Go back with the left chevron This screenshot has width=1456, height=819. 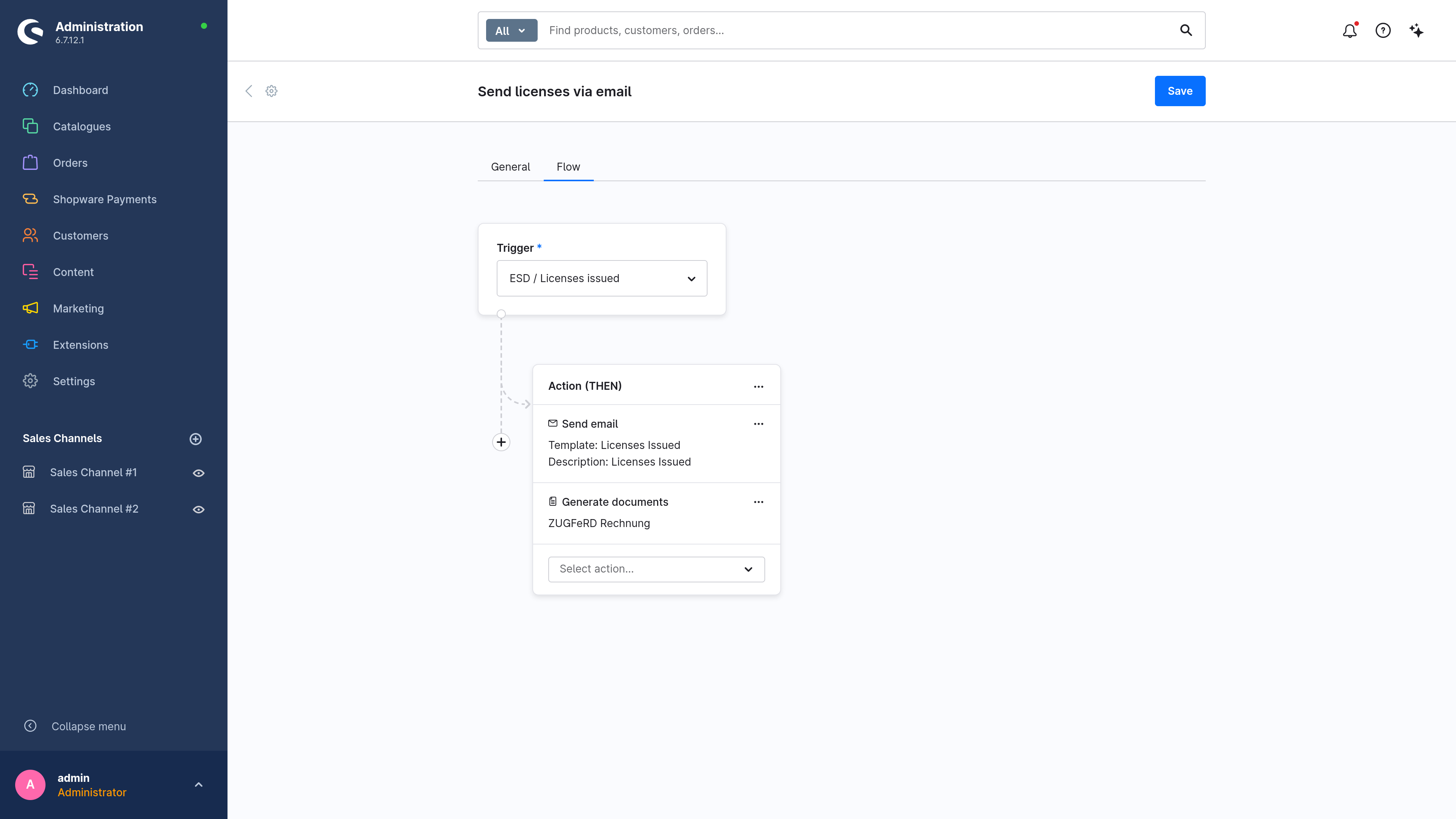[249, 91]
